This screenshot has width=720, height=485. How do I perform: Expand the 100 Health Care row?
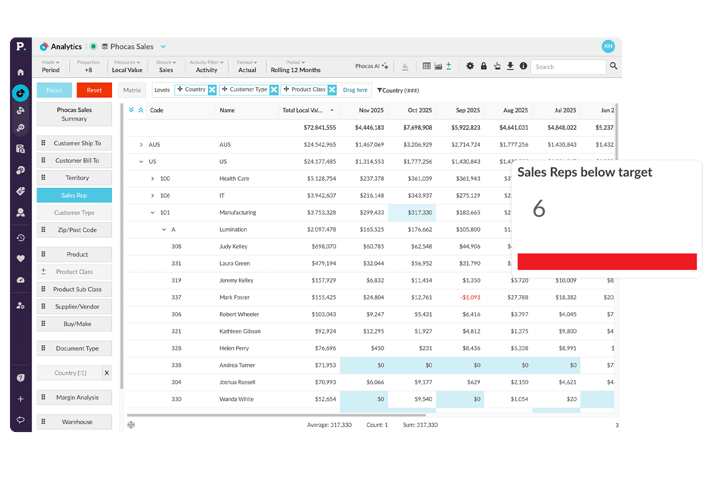tap(152, 179)
